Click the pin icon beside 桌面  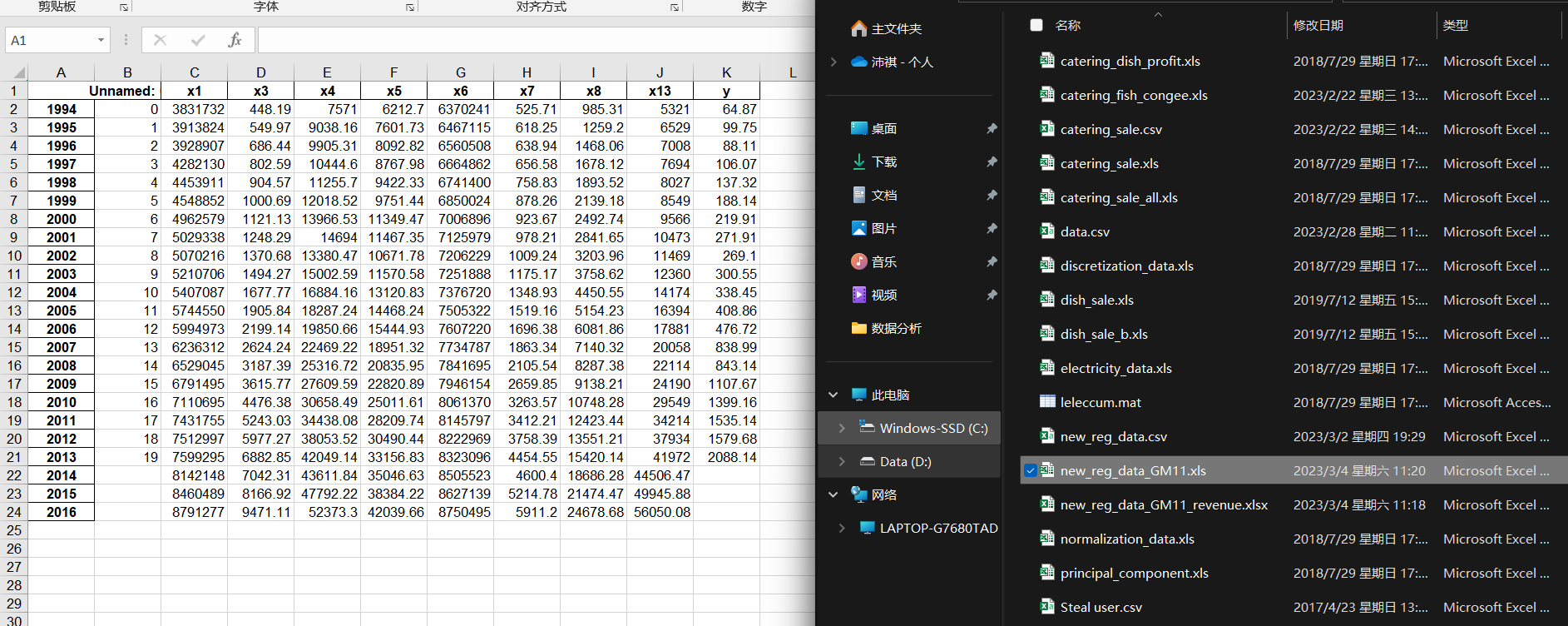pos(992,129)
